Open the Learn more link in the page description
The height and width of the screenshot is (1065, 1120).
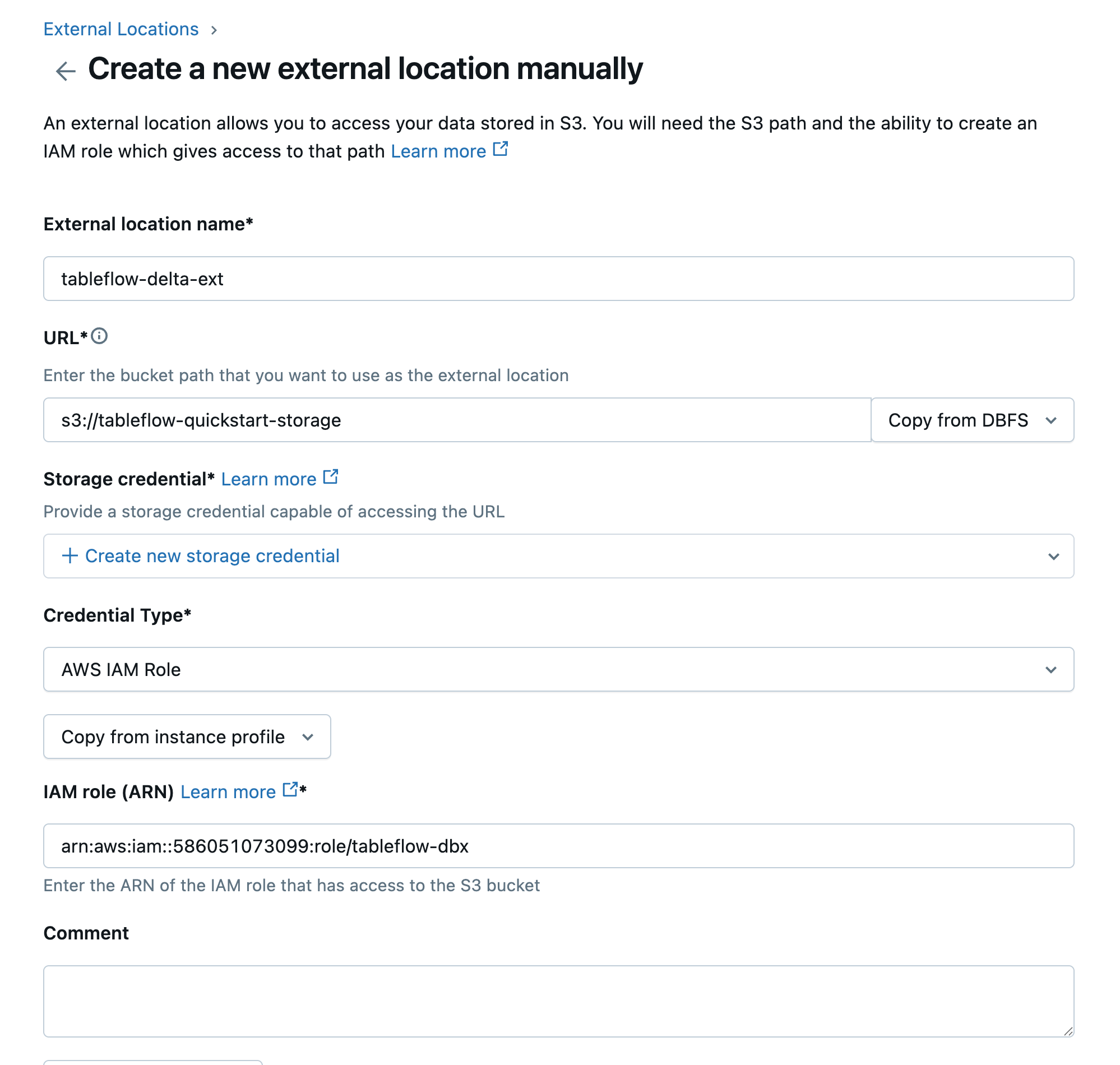(438, 150)
